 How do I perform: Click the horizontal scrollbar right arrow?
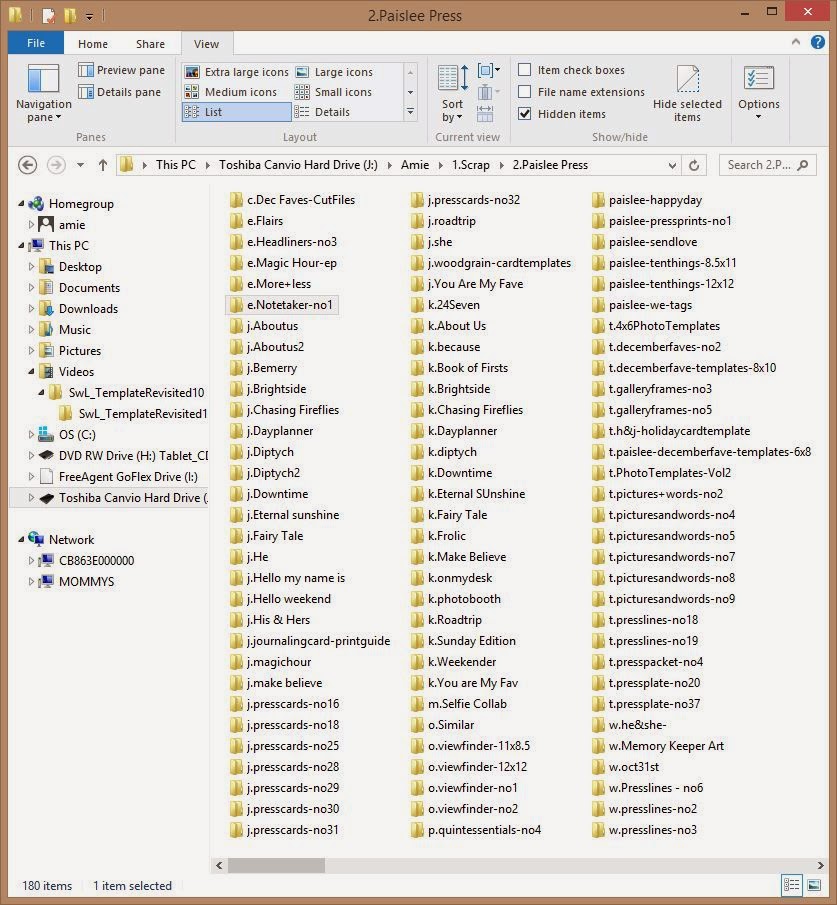[820, 865]
